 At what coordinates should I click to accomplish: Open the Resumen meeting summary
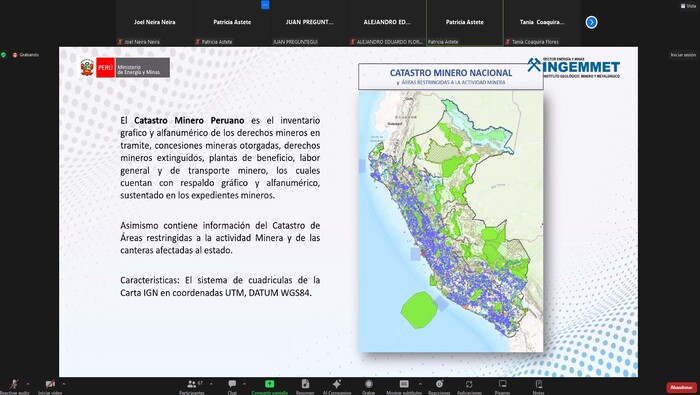click(305, 386)
